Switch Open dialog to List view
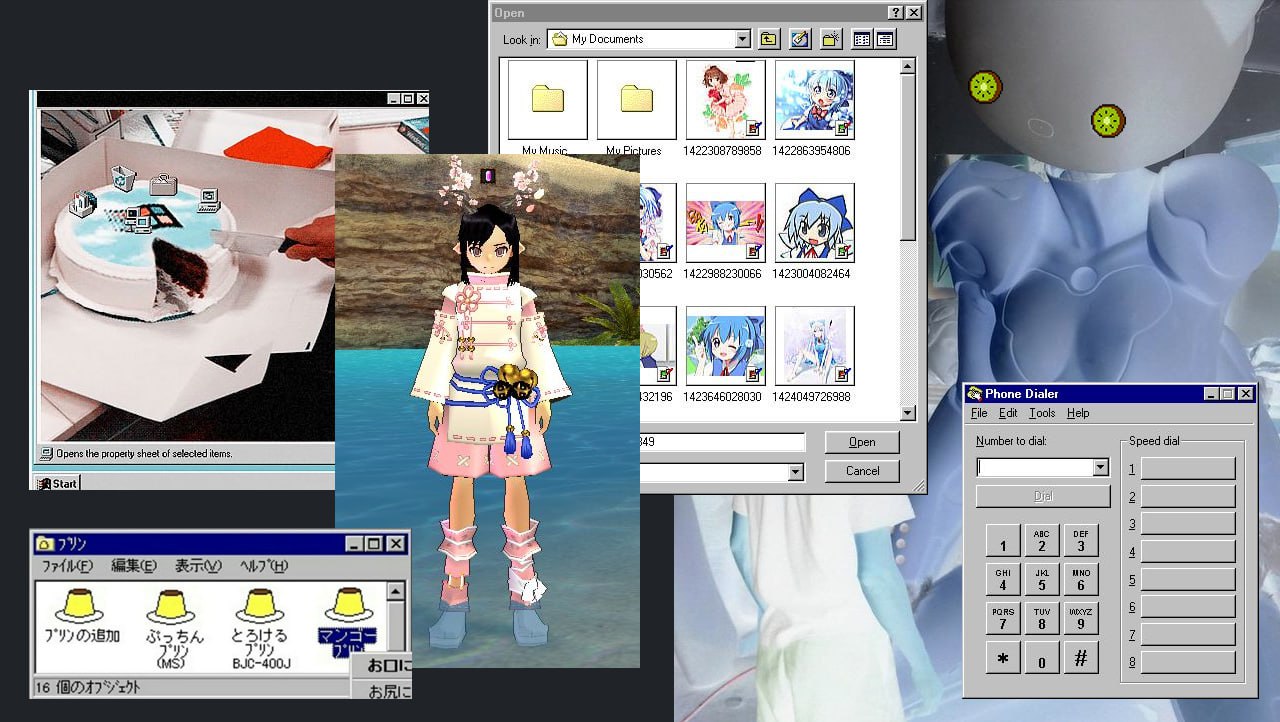This screenshot has width=1280, height=722. [862, 39]
